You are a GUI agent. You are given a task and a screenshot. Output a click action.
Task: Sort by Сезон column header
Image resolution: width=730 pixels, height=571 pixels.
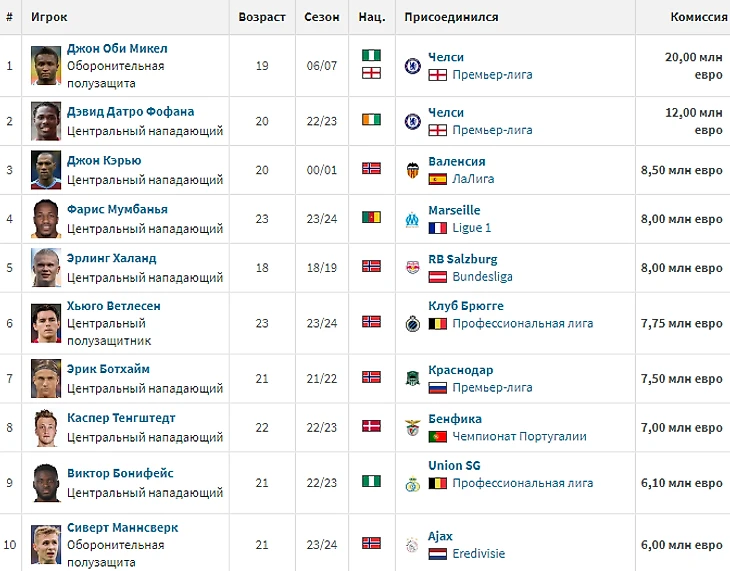[322, 18]
